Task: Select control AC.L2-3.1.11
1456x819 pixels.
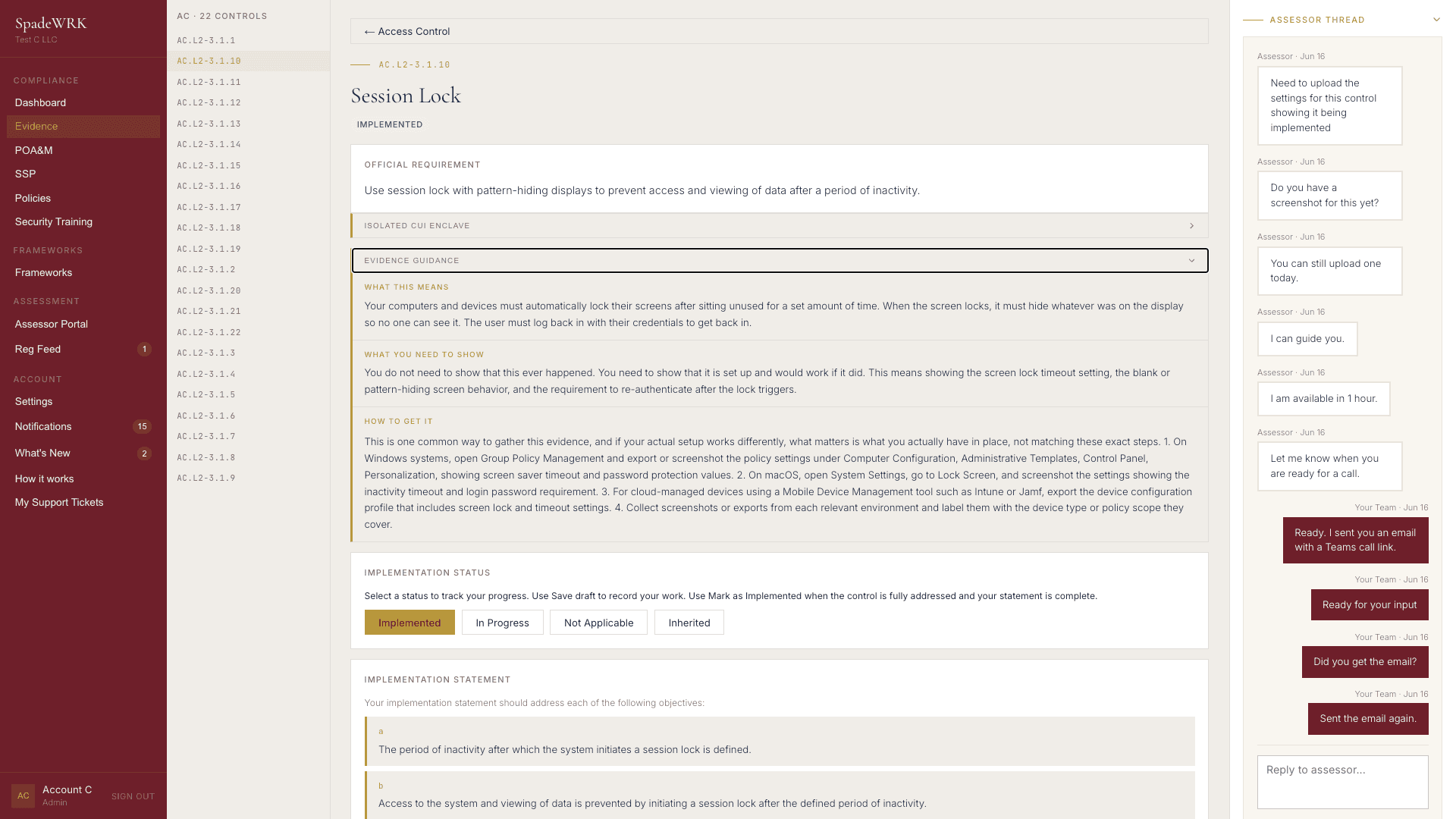Action: tap(249, 82)
